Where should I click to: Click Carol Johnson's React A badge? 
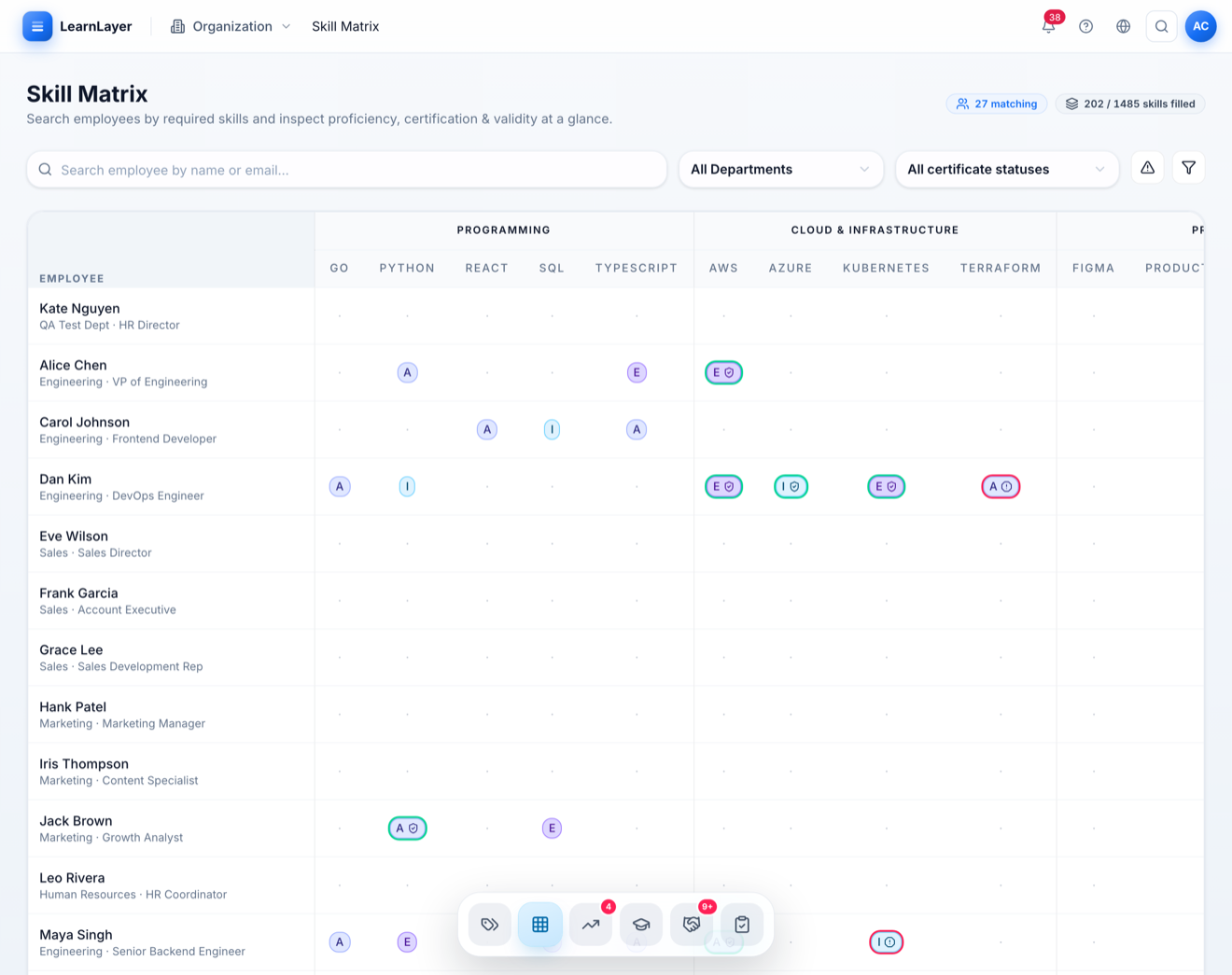point(486,429)
